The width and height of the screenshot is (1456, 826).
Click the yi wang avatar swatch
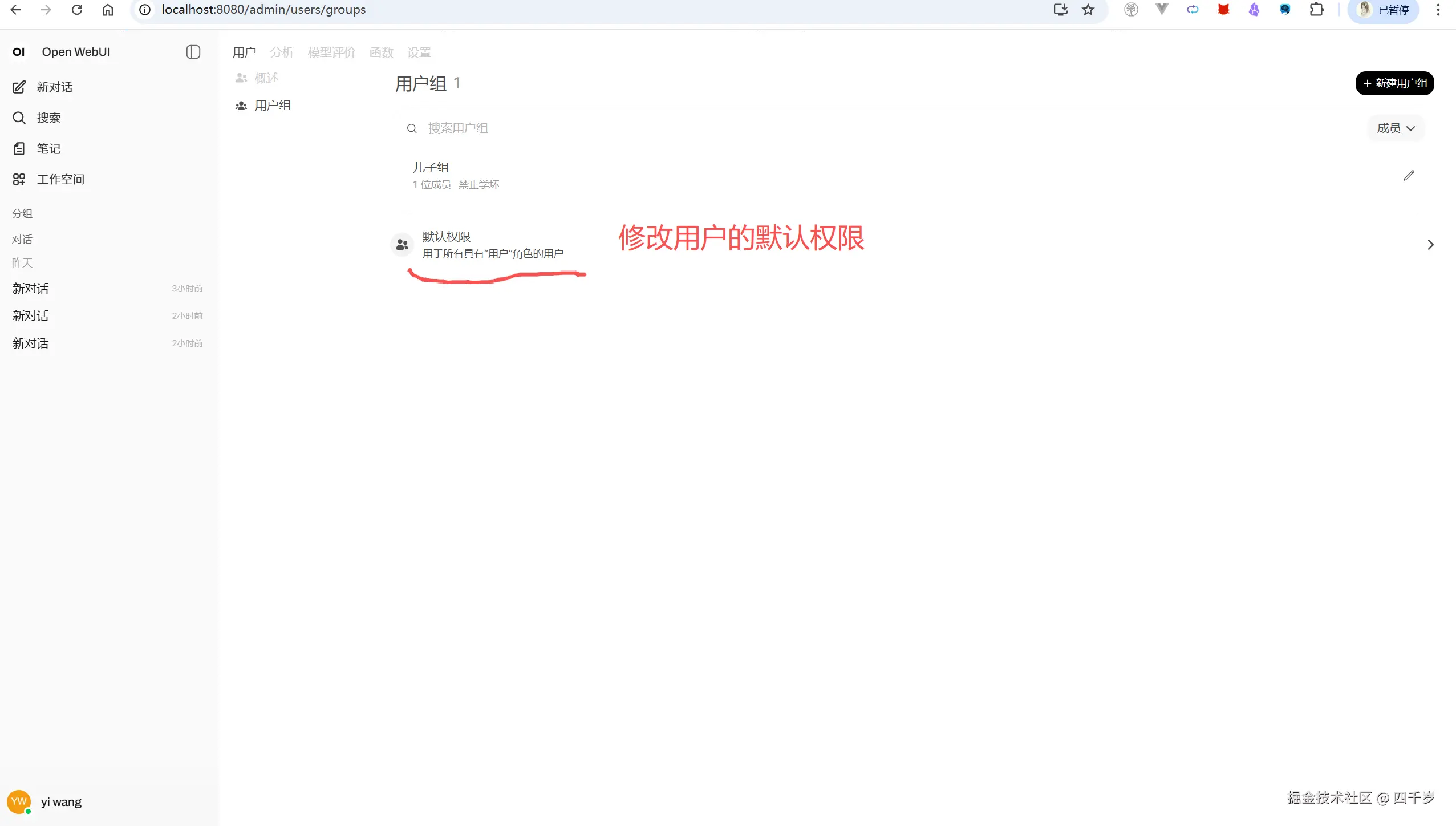pos(19,801)
